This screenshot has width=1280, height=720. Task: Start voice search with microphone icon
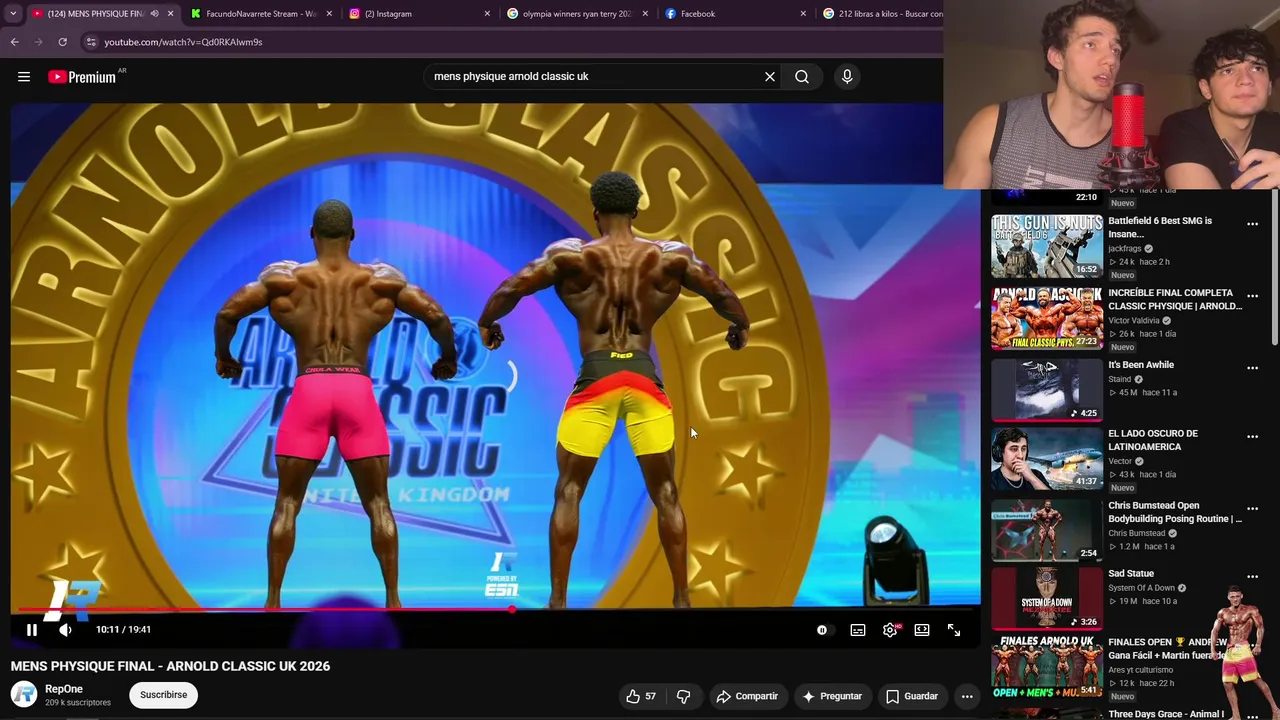[x=847, y=77]
